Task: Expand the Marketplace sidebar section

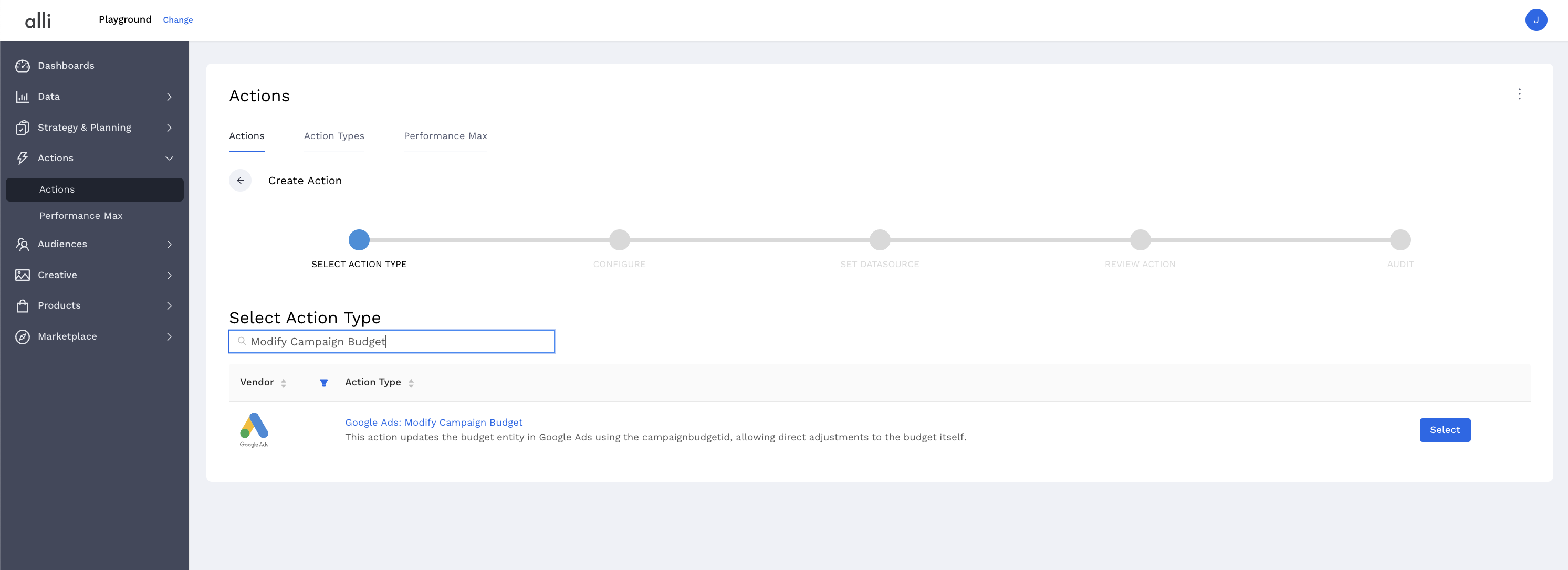Action: pos(169,336)
